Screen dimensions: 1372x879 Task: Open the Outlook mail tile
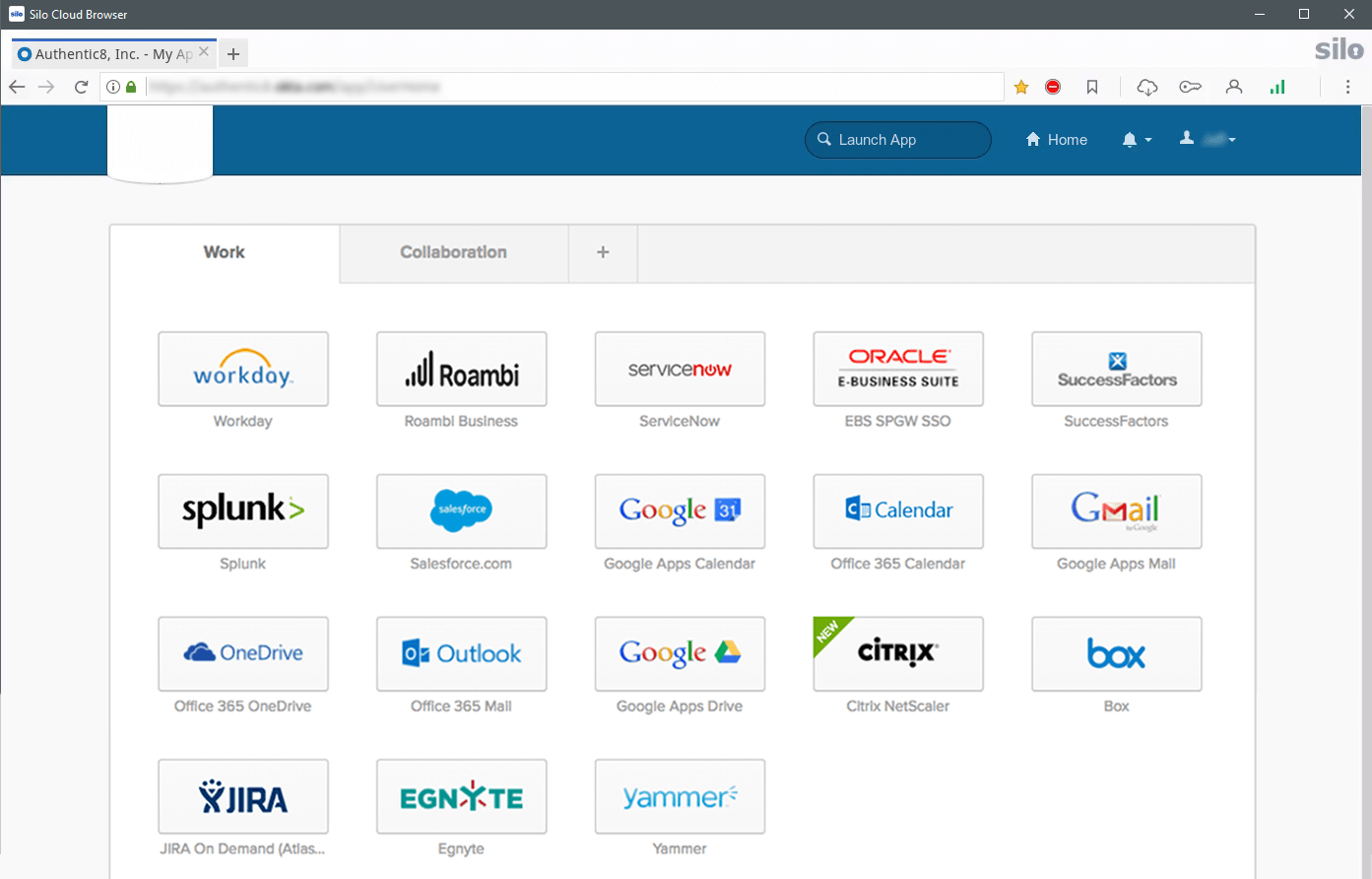[x=462, y=654]
